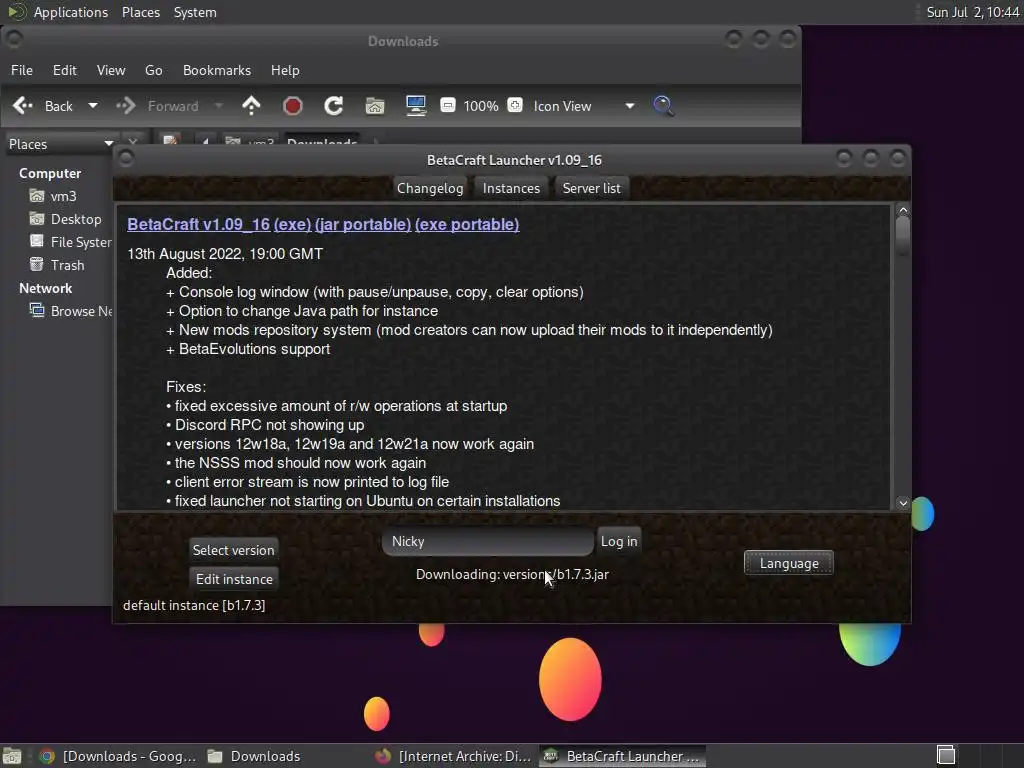Screen dimensions: 1024x768
Task: Open the Icon View mode dropdown
Action: coord(583,106)
